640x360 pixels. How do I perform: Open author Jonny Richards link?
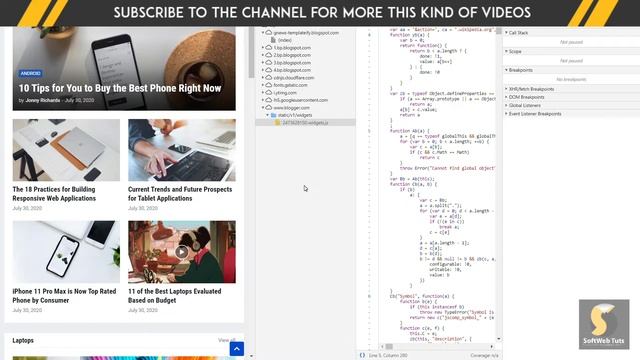(43, 100)
